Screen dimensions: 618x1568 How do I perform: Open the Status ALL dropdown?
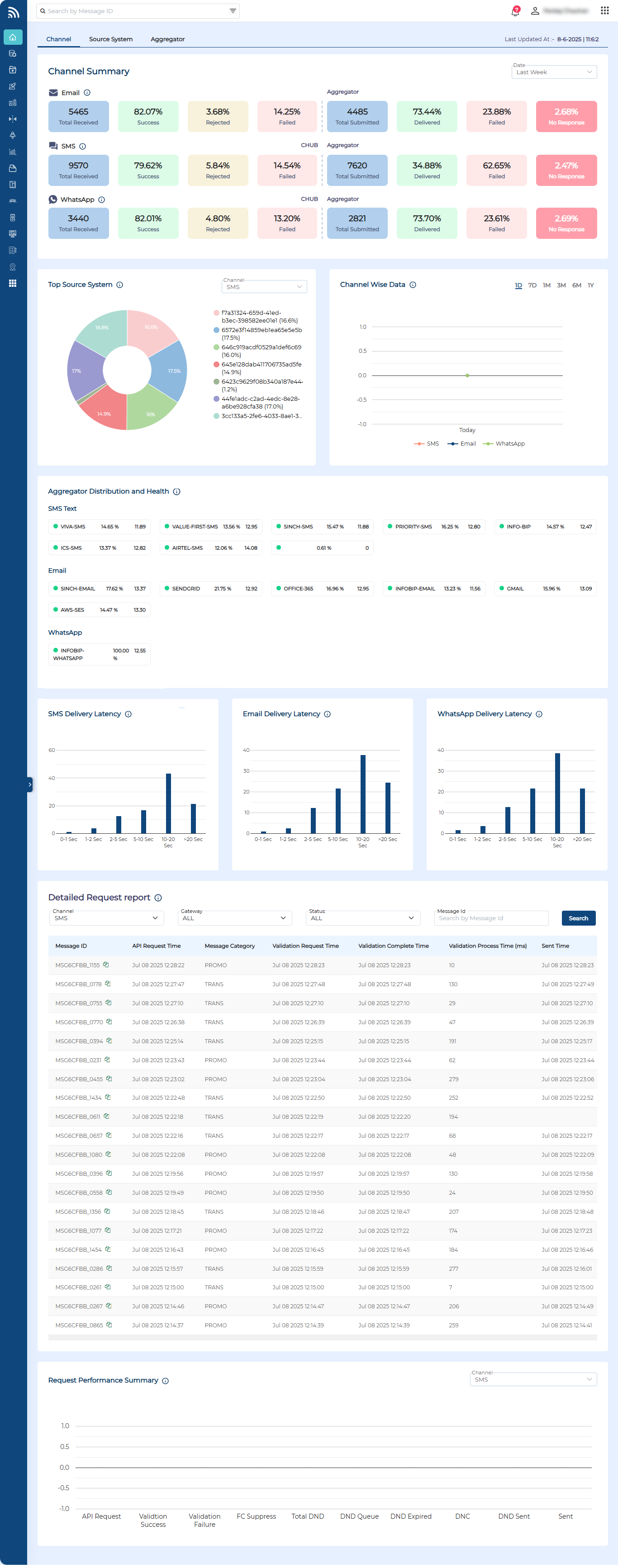(x=362, y=918)
